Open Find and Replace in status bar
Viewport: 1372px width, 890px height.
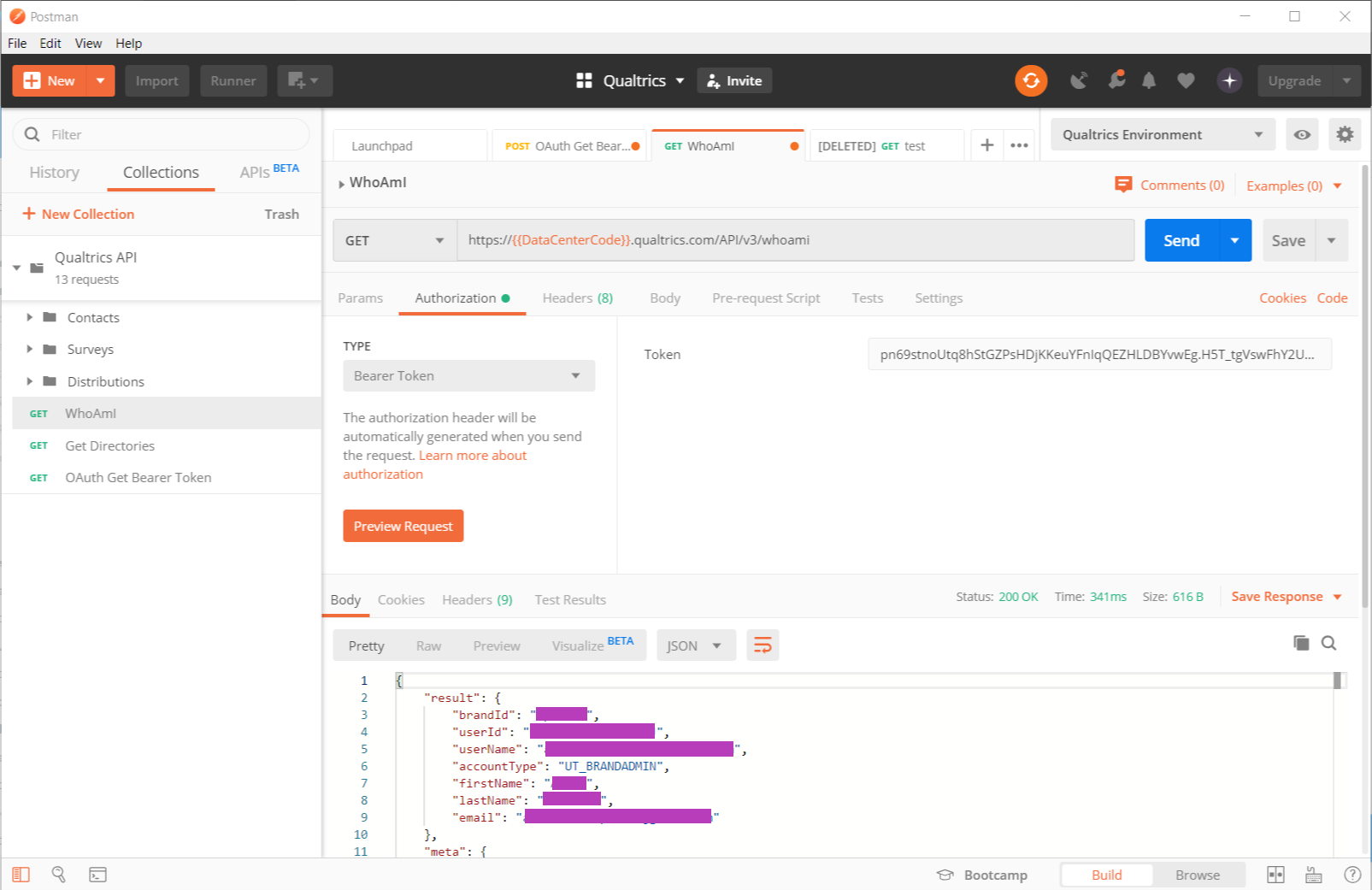(x=59, y=875)
